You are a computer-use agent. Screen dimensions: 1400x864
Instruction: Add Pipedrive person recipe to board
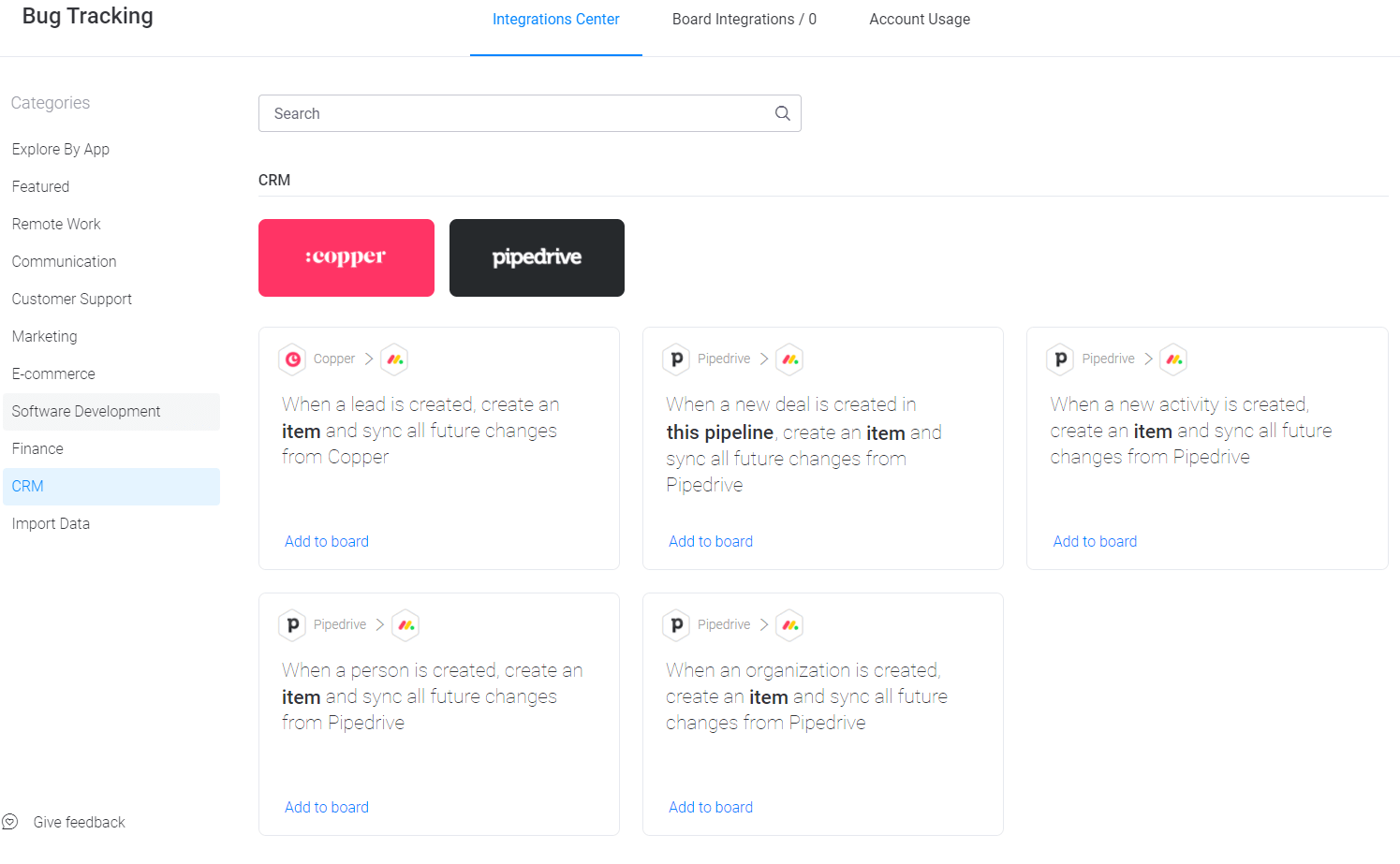tap(327, 807)
